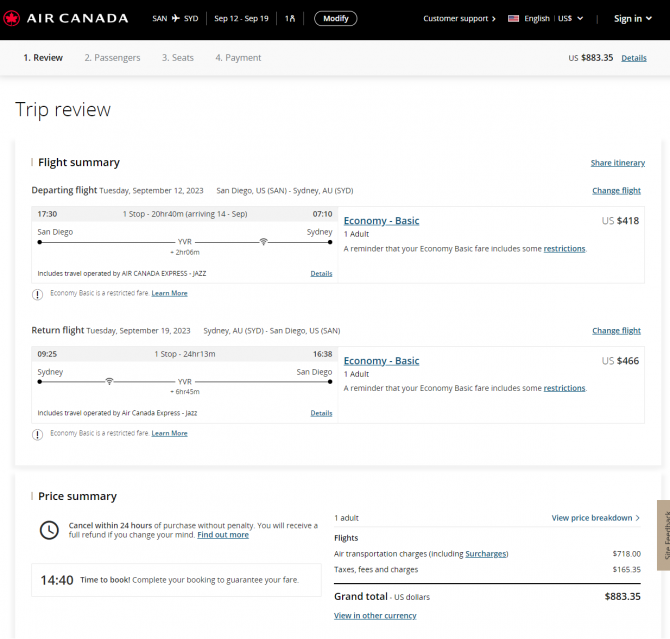Click the Share itinerary link
The height and width of the screenshot is (639, 670).
coord(618,163)
